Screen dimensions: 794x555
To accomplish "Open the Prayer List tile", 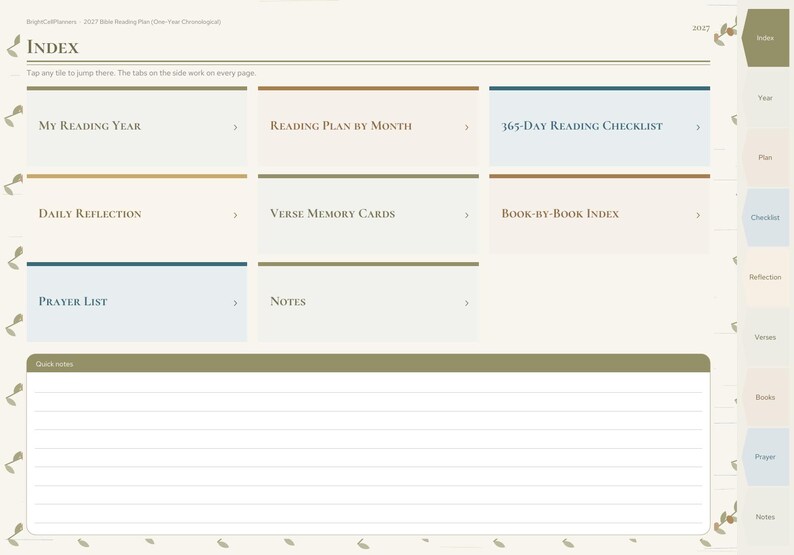I will [x=137, y=302].
